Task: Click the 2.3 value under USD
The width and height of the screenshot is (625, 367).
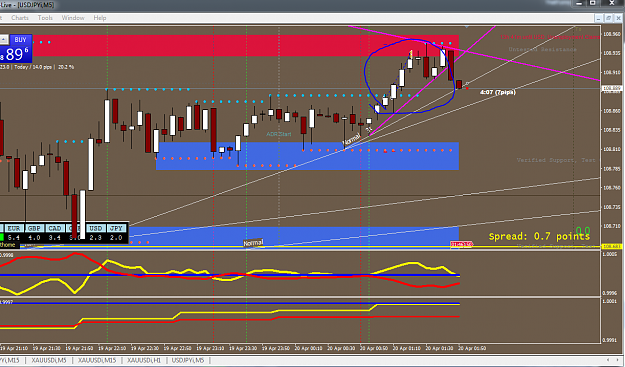Action: (x=95, y=237)
